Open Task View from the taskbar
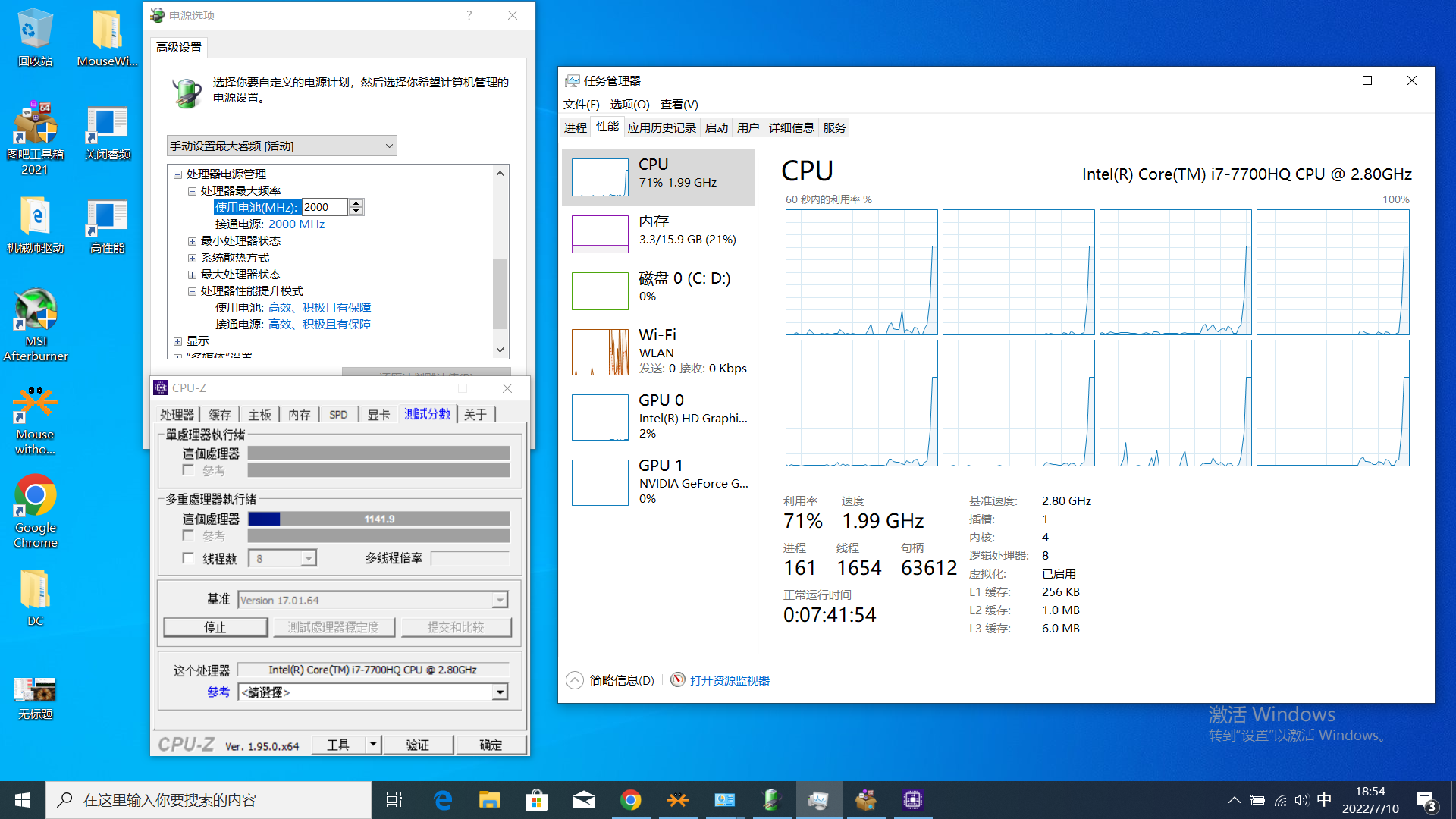Image resolution: width=1456 pixels, height=819 pixels. 394,800
